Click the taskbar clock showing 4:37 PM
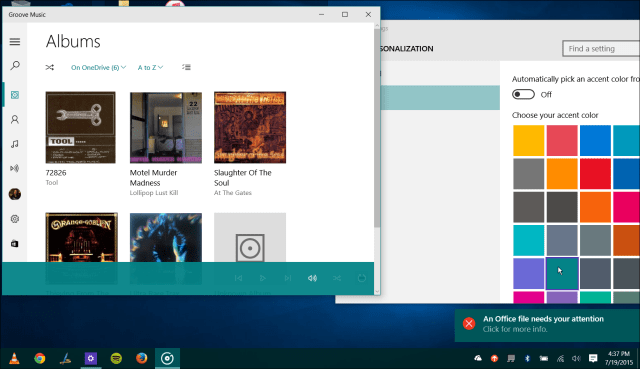Image resolution: width=640 pixels, height=369 pixels. (x=619, y=358)
